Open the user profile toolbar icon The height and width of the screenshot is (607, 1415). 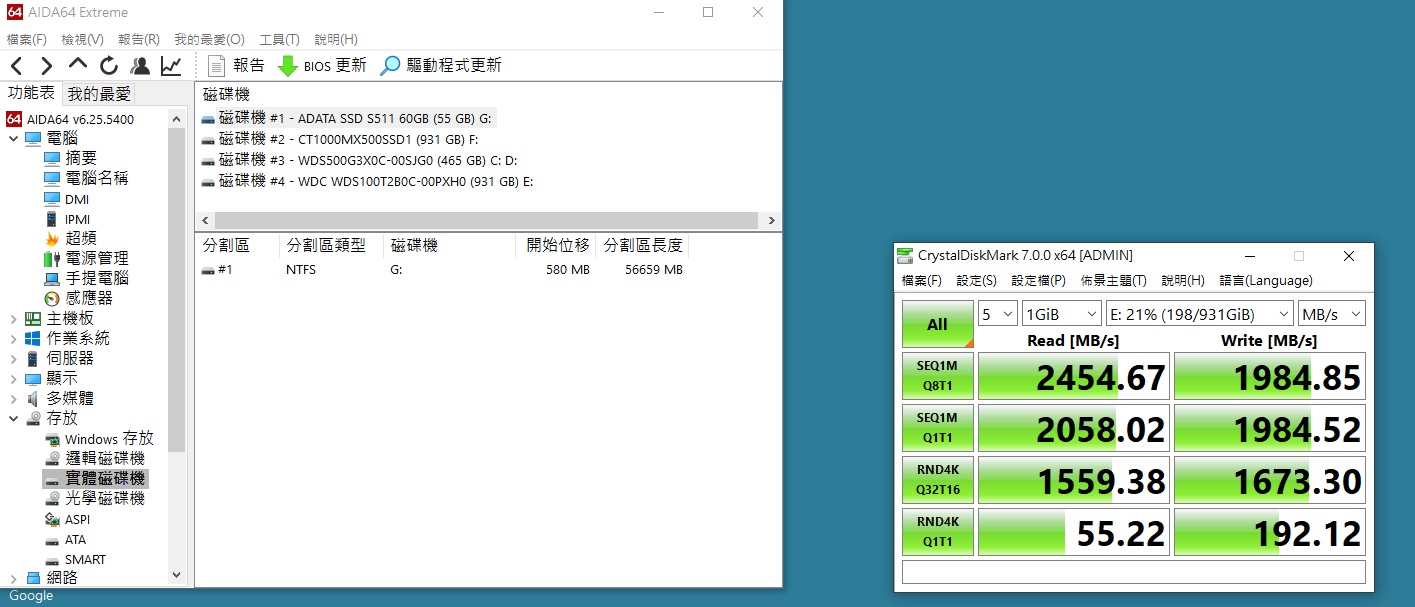point(140,66)
